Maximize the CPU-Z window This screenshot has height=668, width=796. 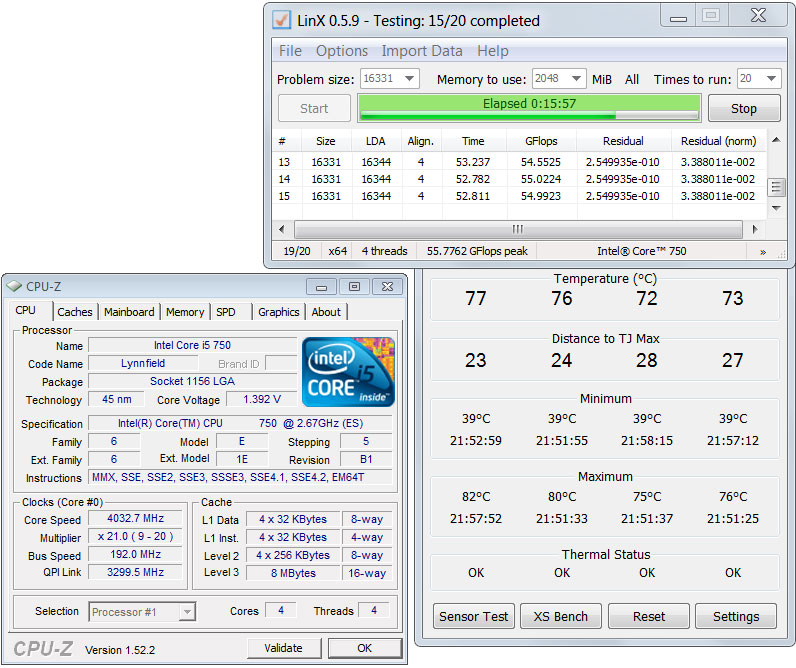(354, 287)
